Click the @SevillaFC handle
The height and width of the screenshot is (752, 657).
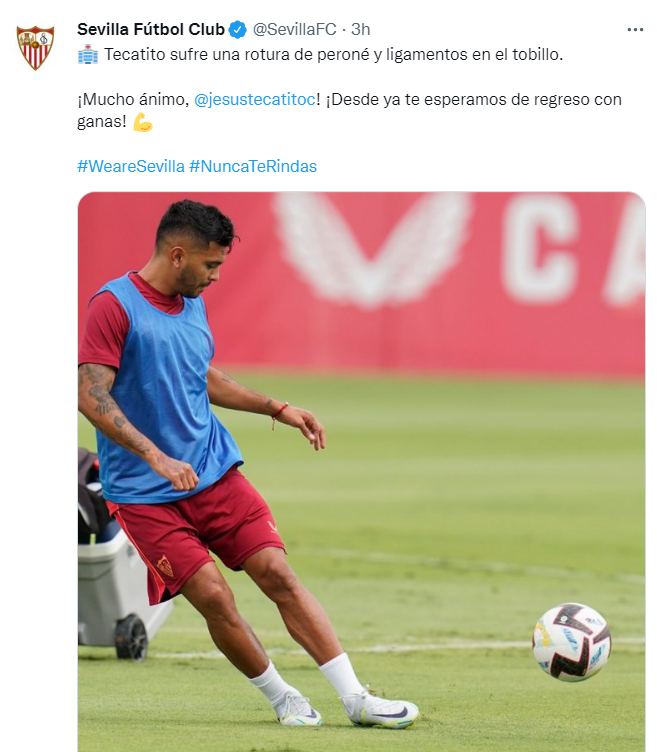tap(294, 29)
